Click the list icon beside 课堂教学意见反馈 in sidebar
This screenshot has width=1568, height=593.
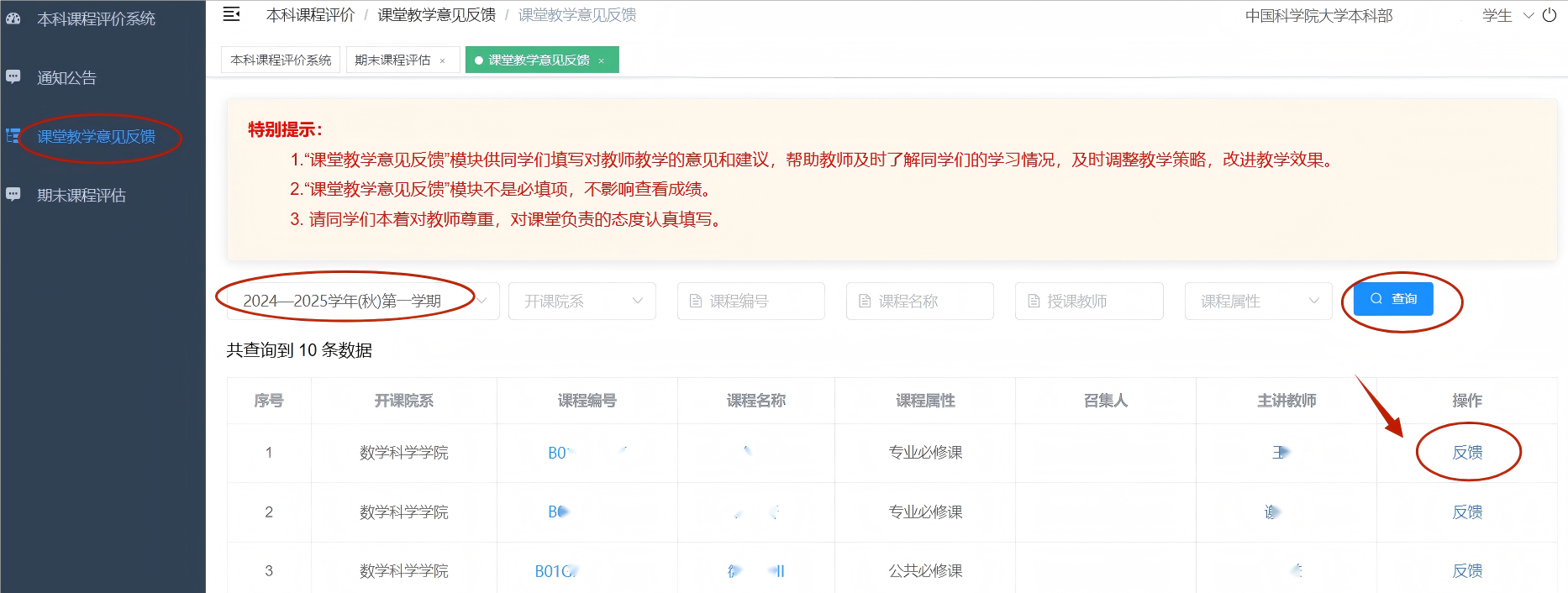(13, 135)
